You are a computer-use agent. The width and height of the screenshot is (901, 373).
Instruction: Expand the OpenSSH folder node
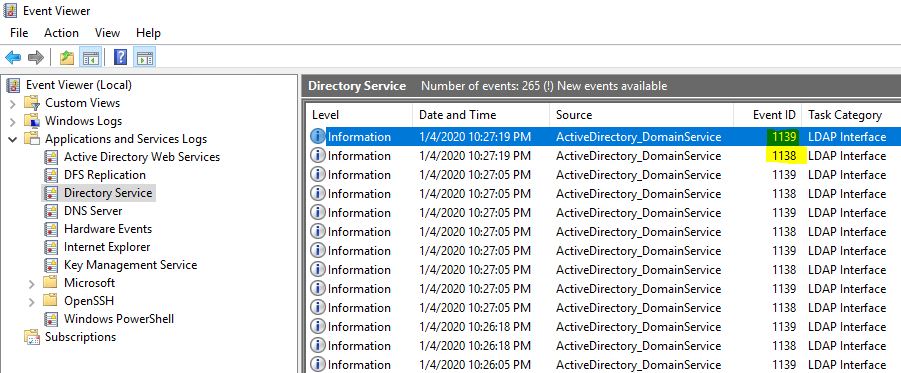pos(31,301)
